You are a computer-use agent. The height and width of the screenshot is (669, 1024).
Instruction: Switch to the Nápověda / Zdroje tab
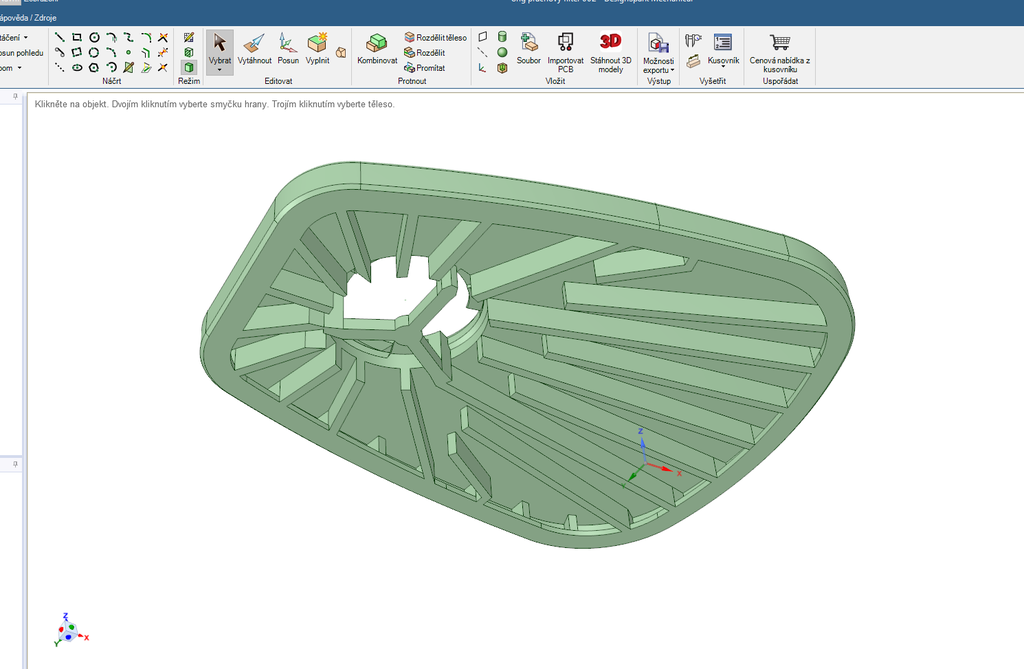(x=30, y=17)
